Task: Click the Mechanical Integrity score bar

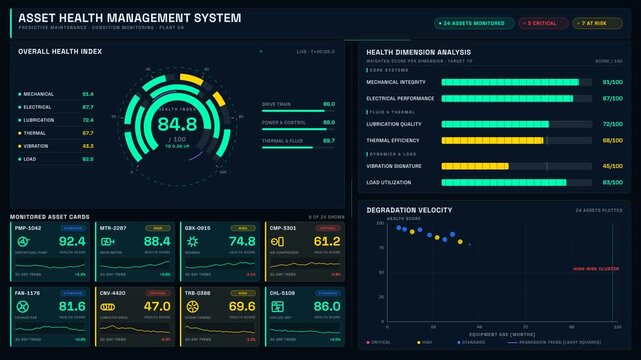Action: pos(516,82)
